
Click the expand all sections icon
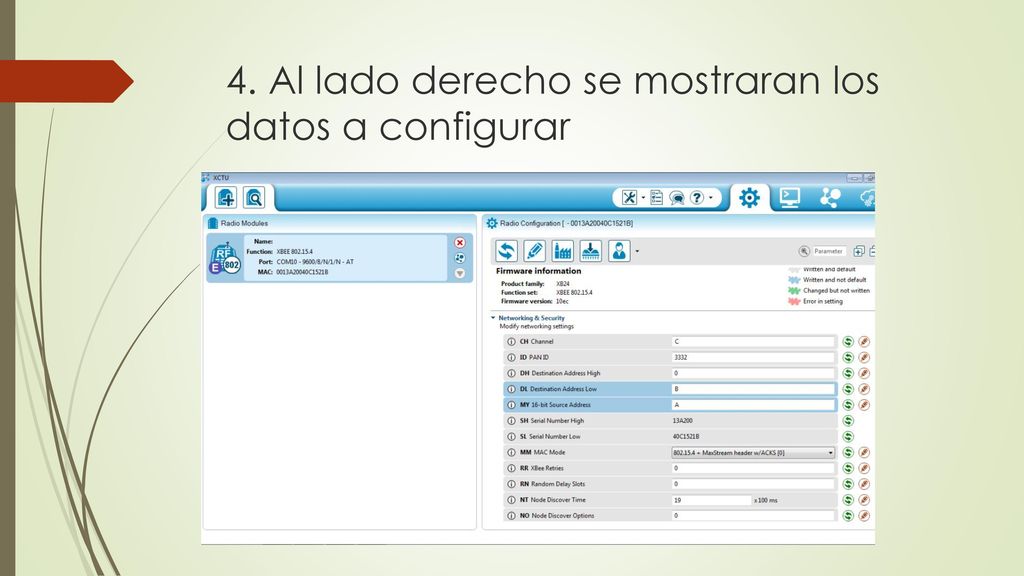pyautogui.click(x=859, y=251)
